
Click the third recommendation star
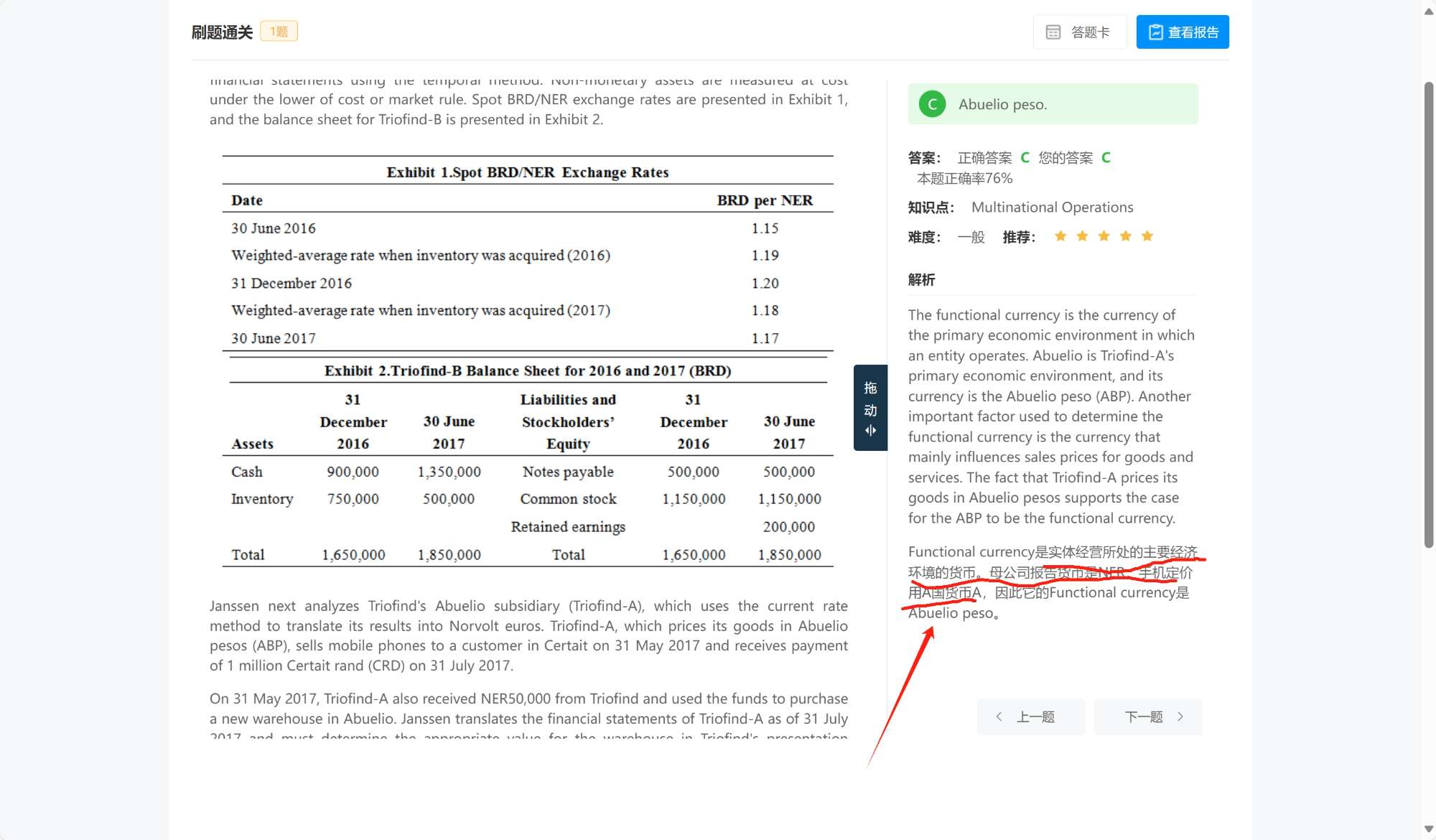coord(1104,236)
